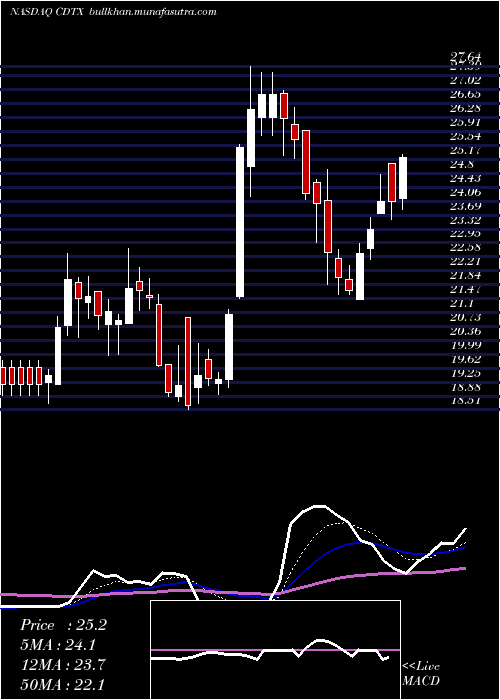Click the Price : 25.2 readout
500x700 pixels.
63,625
